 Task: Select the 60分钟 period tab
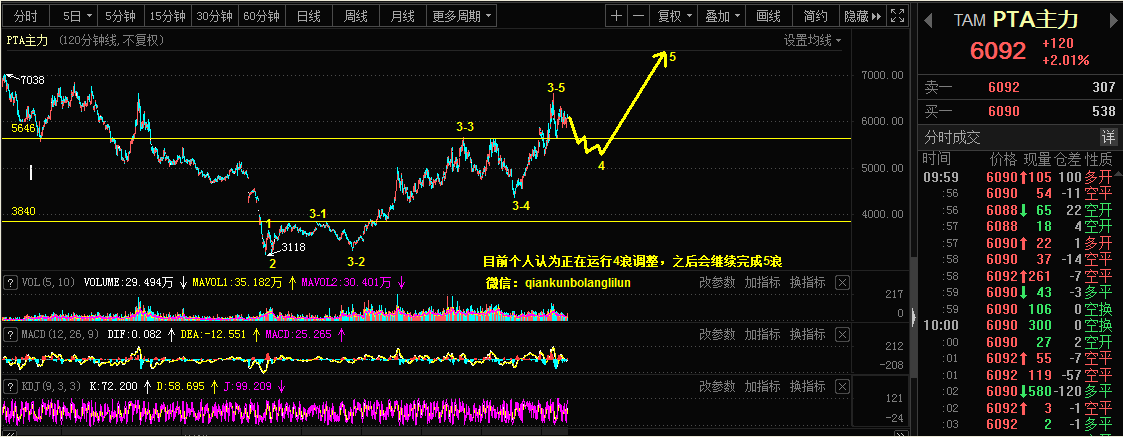coord(261,16)
